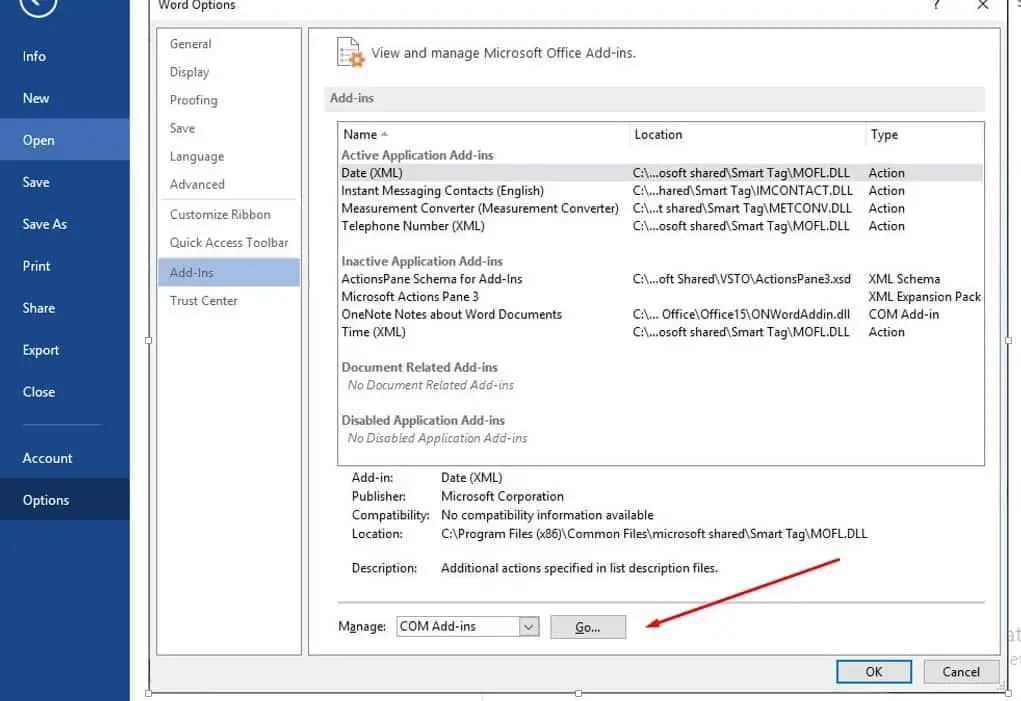This screenshot has width=1021, height=701.
Task: Click the XML Expansion Pack type cell
Action: pyautogui.click(x=925, y=297)
